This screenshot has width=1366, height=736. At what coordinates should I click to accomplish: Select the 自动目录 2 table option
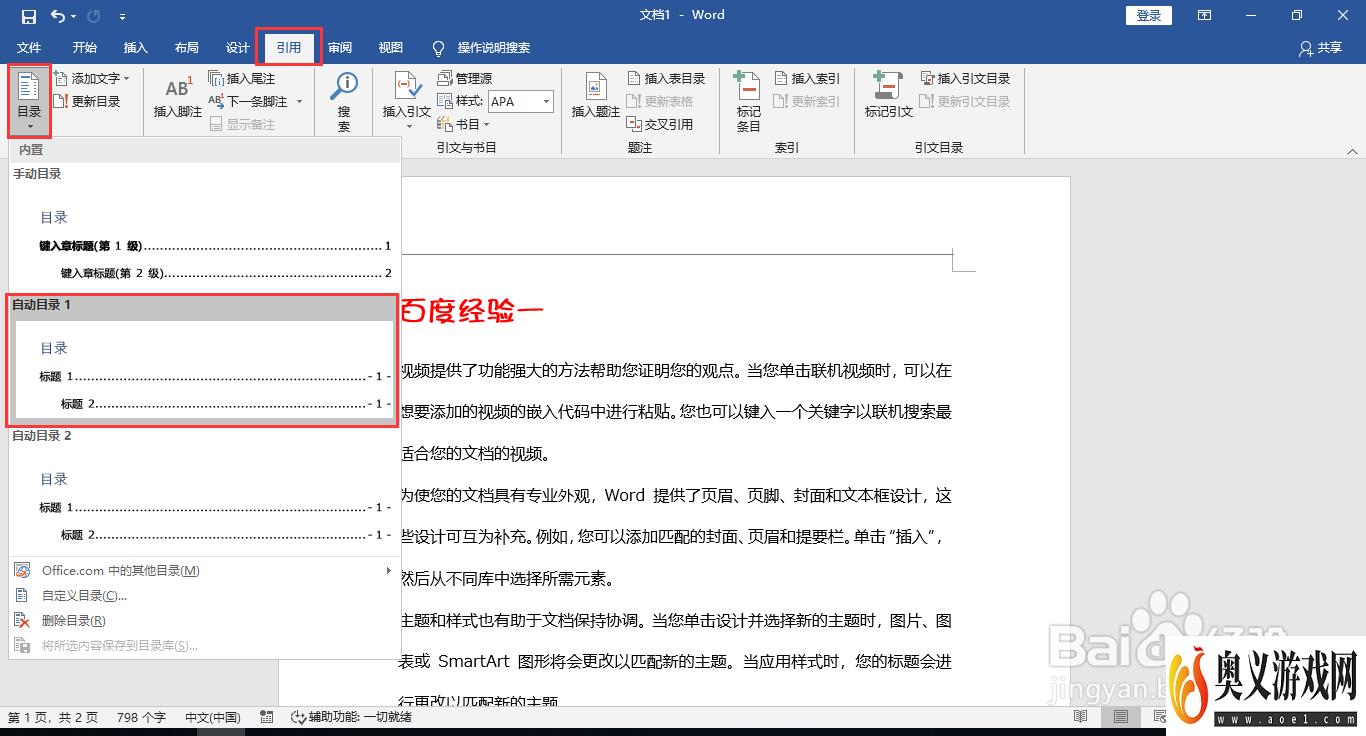click(x=204, y=492)
